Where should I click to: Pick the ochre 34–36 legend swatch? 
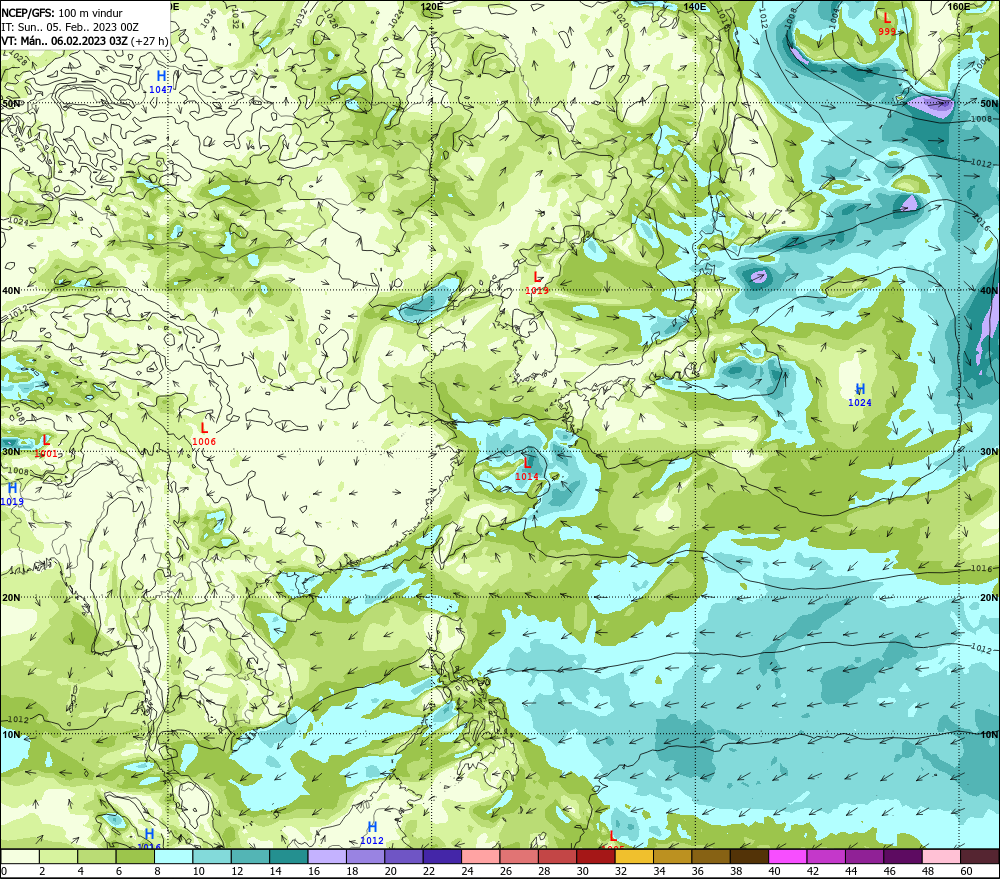pyautogui.click(x=673, y=856)
